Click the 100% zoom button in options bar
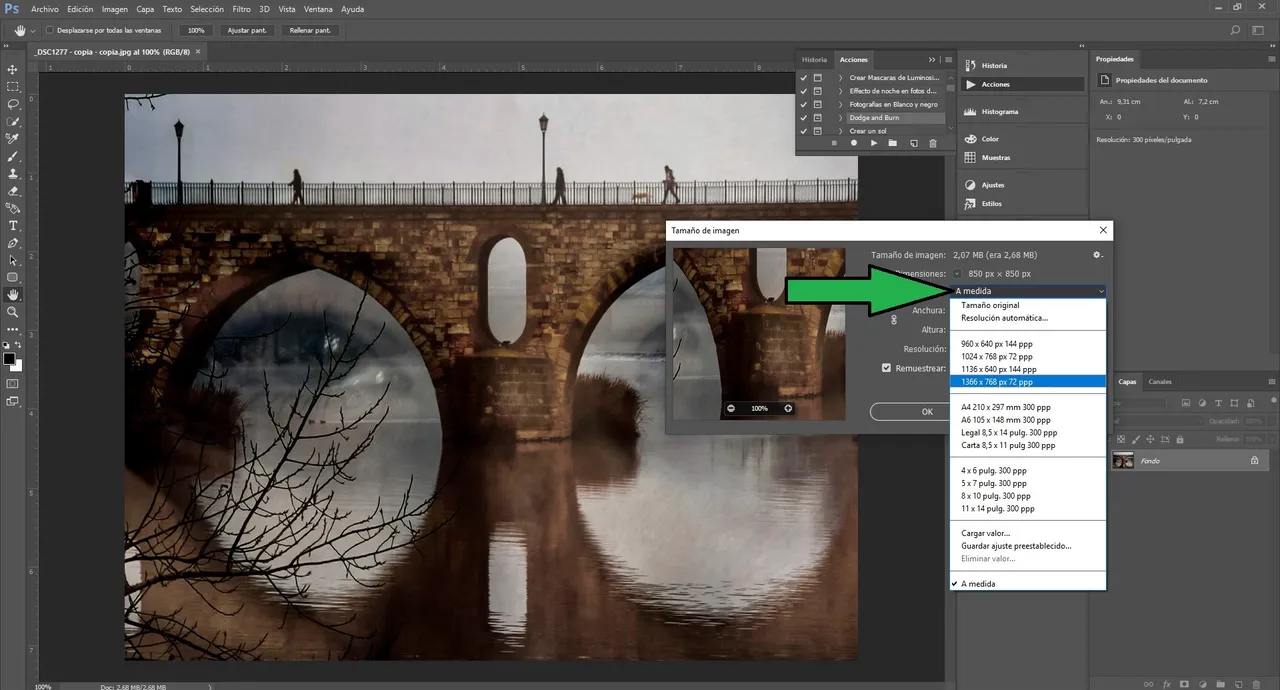 coord(196,31)
